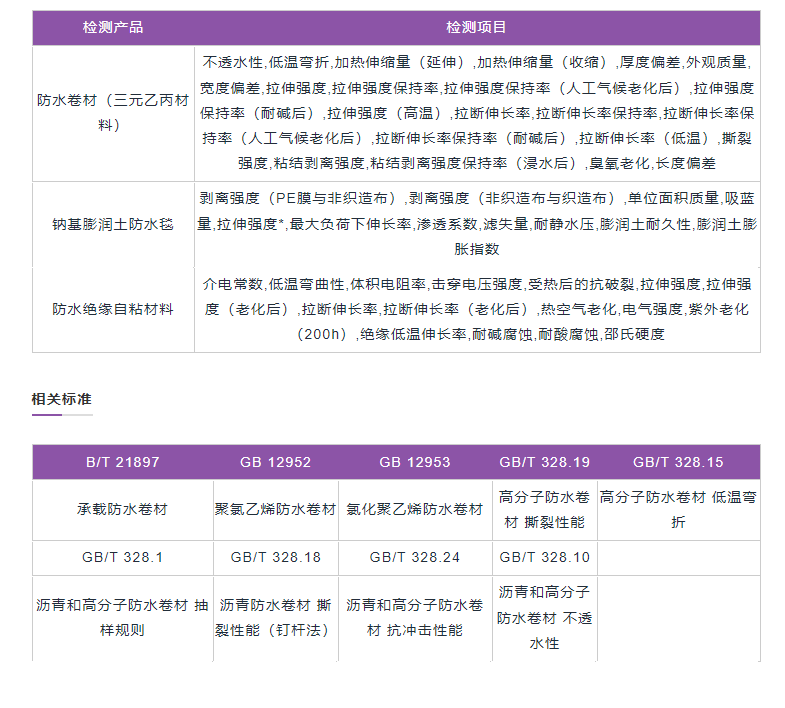Select the 防水绝缘自粘材料 product cell

(x=113, y=309)
